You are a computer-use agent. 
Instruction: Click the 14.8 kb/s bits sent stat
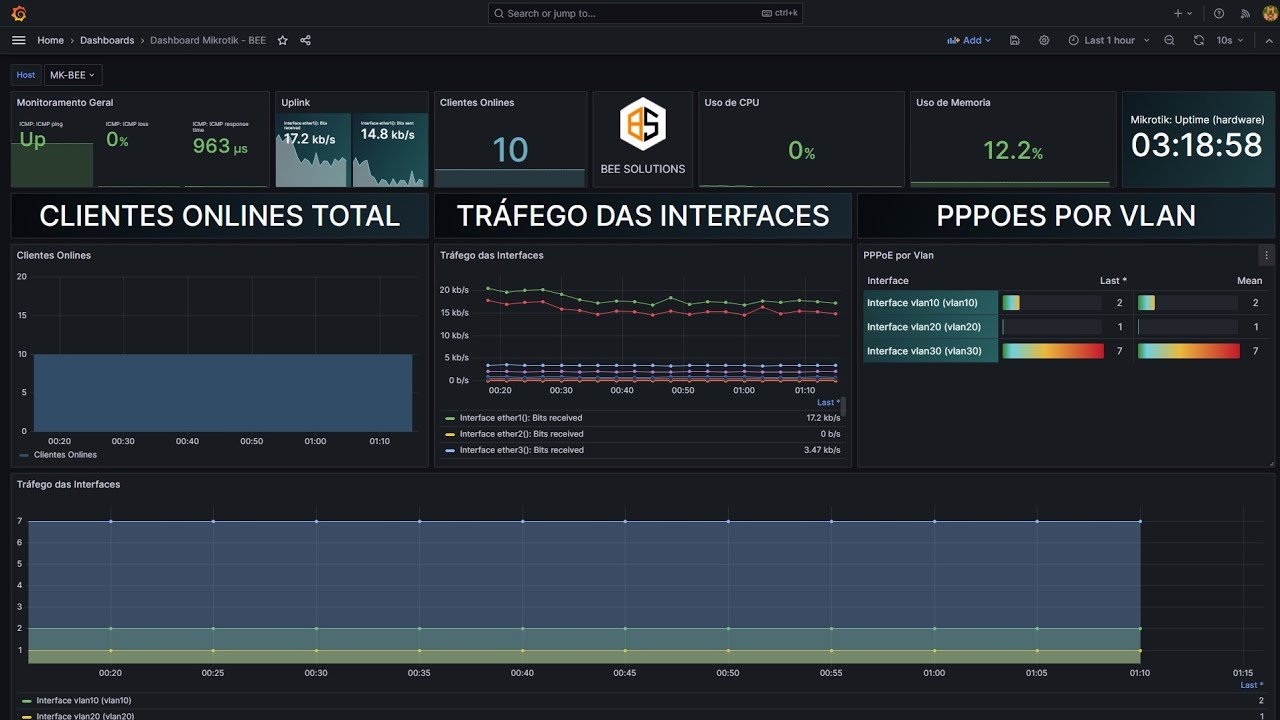click(x=388, y=134)
